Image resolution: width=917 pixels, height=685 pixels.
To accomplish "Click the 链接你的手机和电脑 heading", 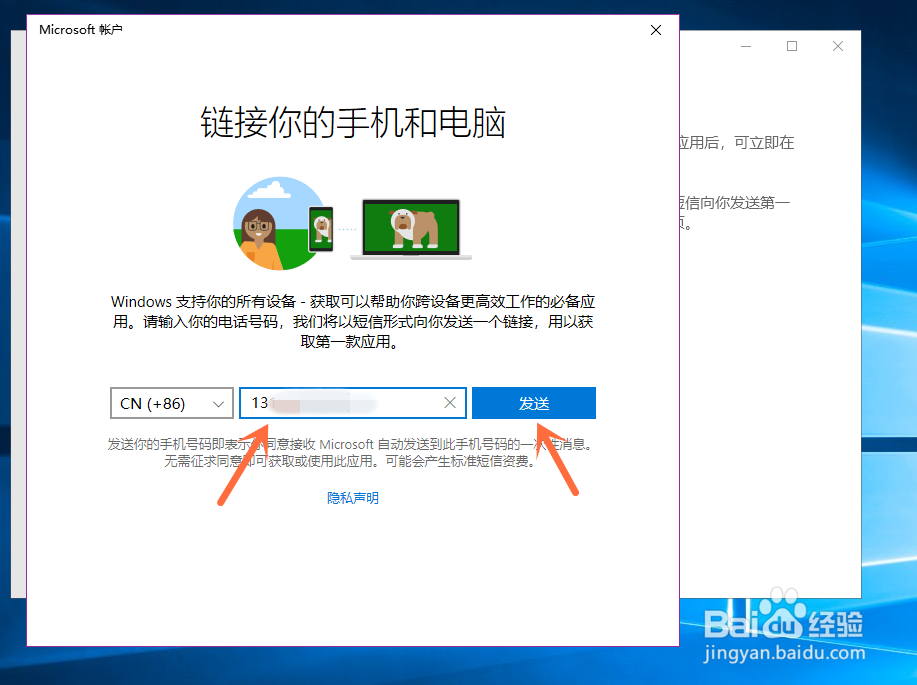I will (x=353, y=122).
